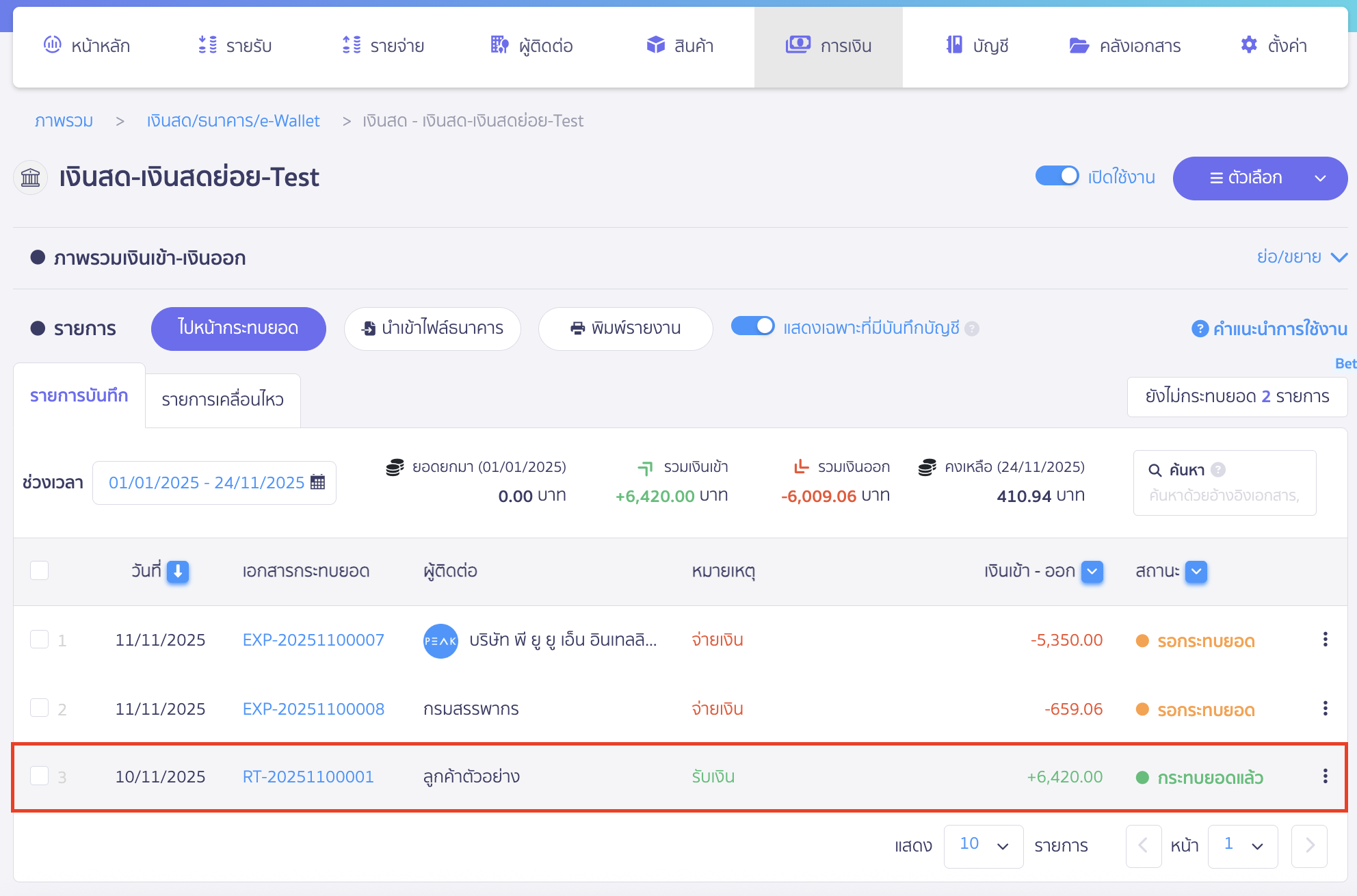The width and height of the screenshot is (1357, 896).
Task: Open the ตัวเลือก dropdown button
Action: pos(1260,179)
